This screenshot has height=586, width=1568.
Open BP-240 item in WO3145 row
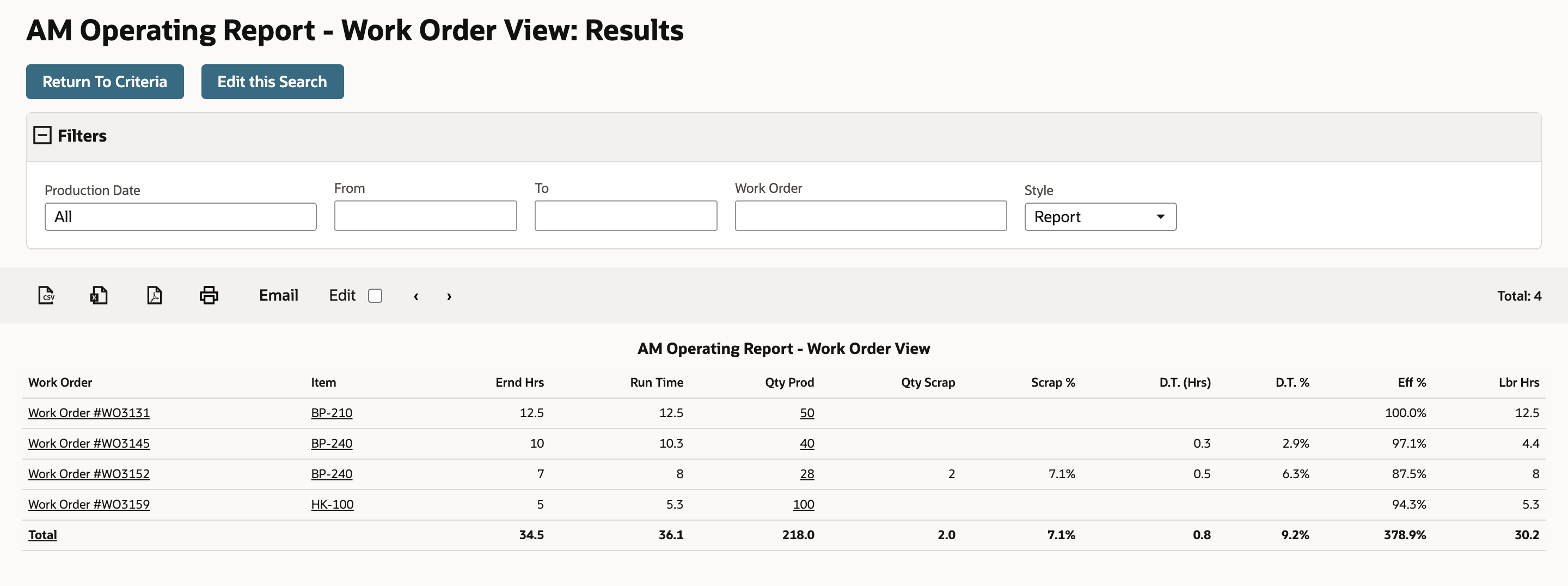coord(332,443)
